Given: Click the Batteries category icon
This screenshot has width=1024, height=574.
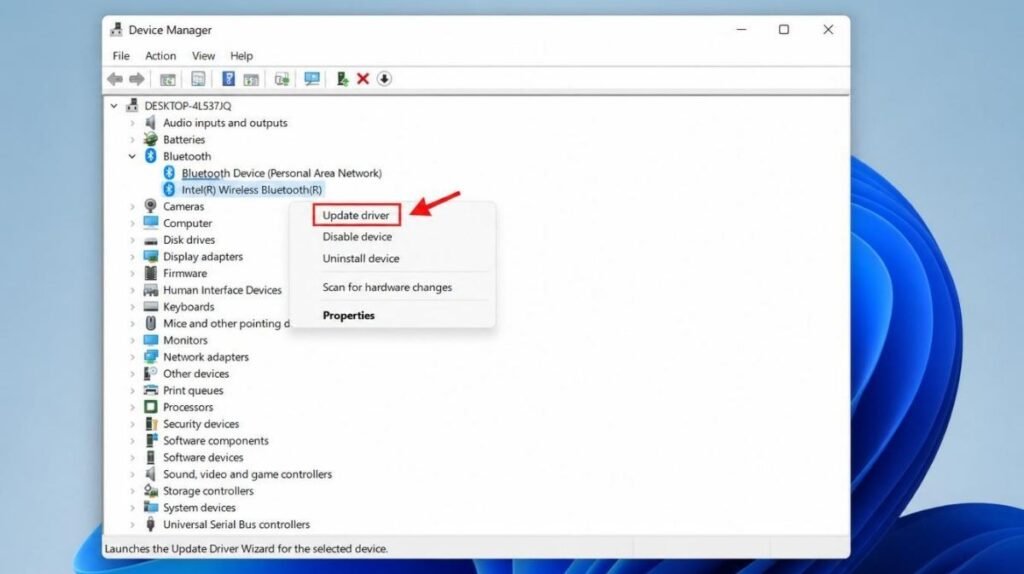Looking at the screenshot, I should pyautogui.click(x=151, y=139).
